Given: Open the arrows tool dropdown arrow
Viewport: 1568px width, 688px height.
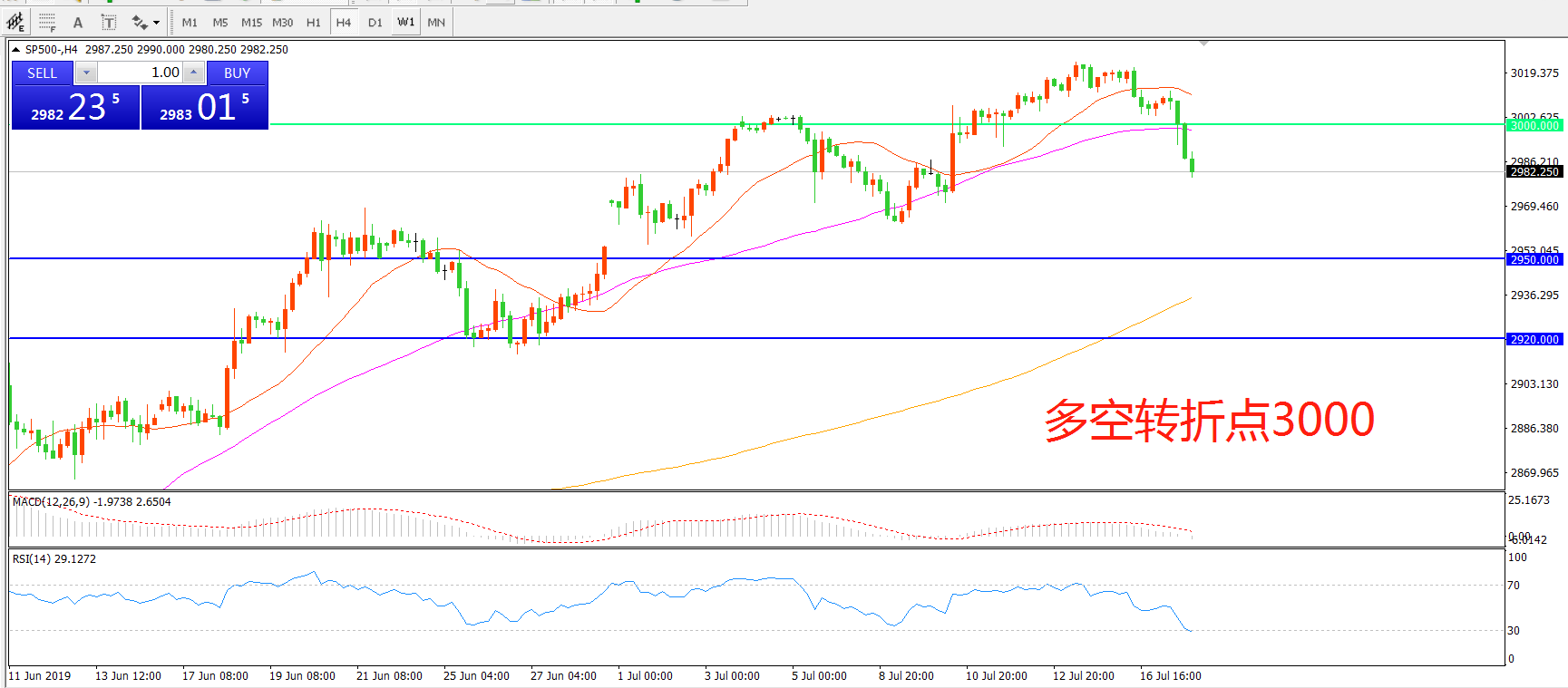Looking at the screenshot, I should pyautogui.click(x=156, y=23).
